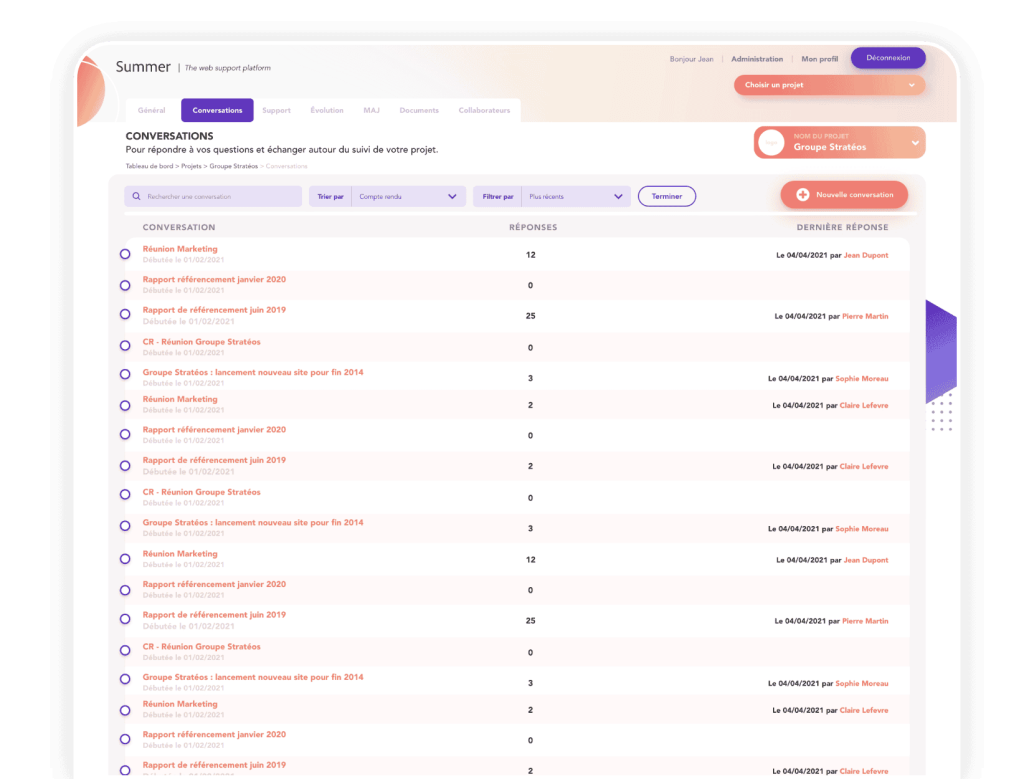Viewport: 1024px width, 779px height.
Task: Tick the first Rapport référencement janvier 2020 radio
Action: point(125,285)
